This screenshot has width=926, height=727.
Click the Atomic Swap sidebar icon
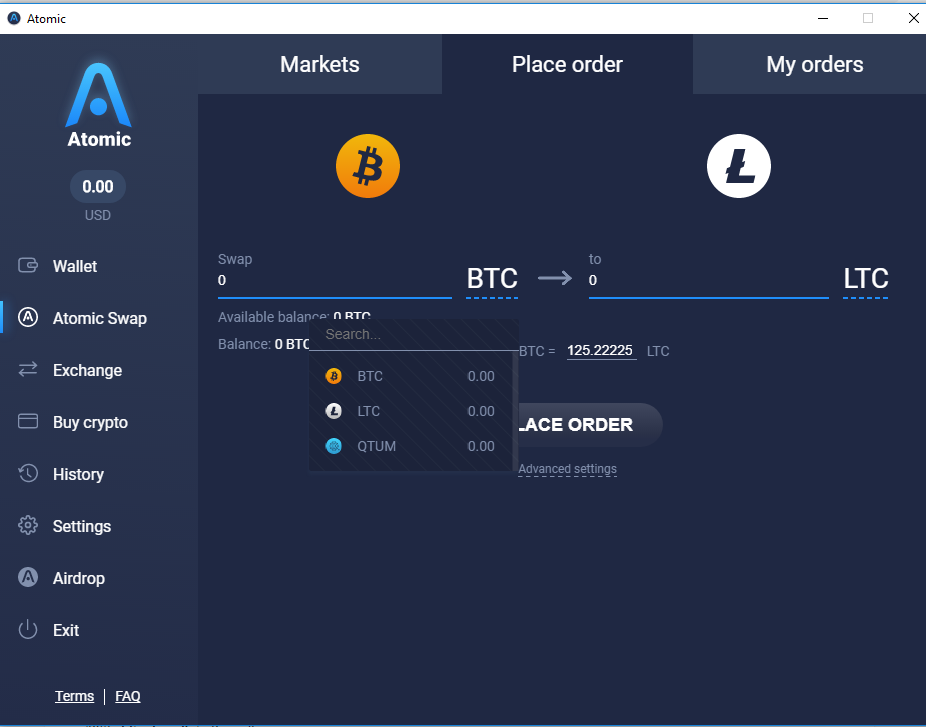28,317
